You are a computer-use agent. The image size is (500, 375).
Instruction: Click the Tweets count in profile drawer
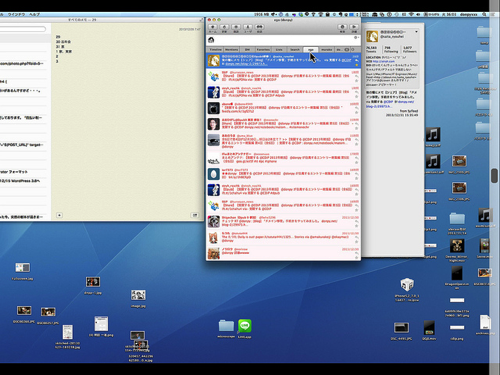pyautogui.click(x=372, y=49)
